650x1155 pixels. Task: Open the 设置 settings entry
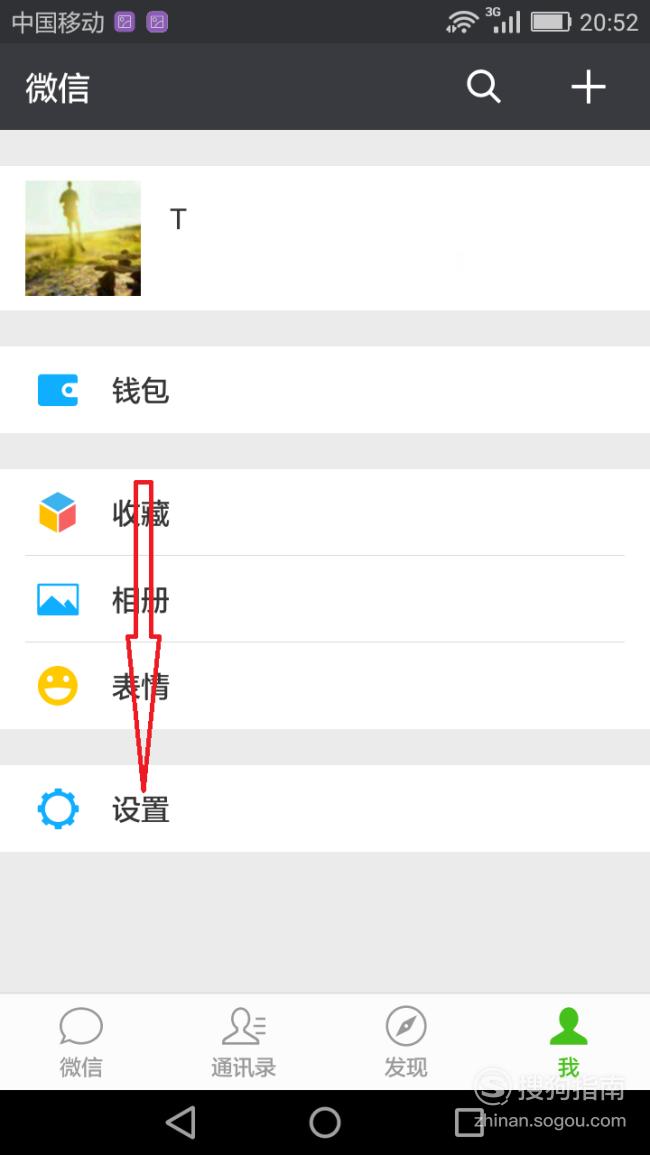point(325,809)
